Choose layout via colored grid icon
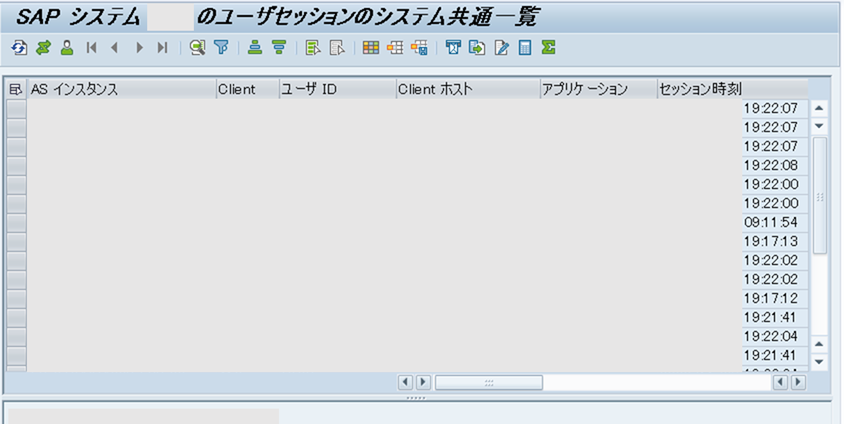Viewport: 844px width, 424px height. (x=371, y=48)
